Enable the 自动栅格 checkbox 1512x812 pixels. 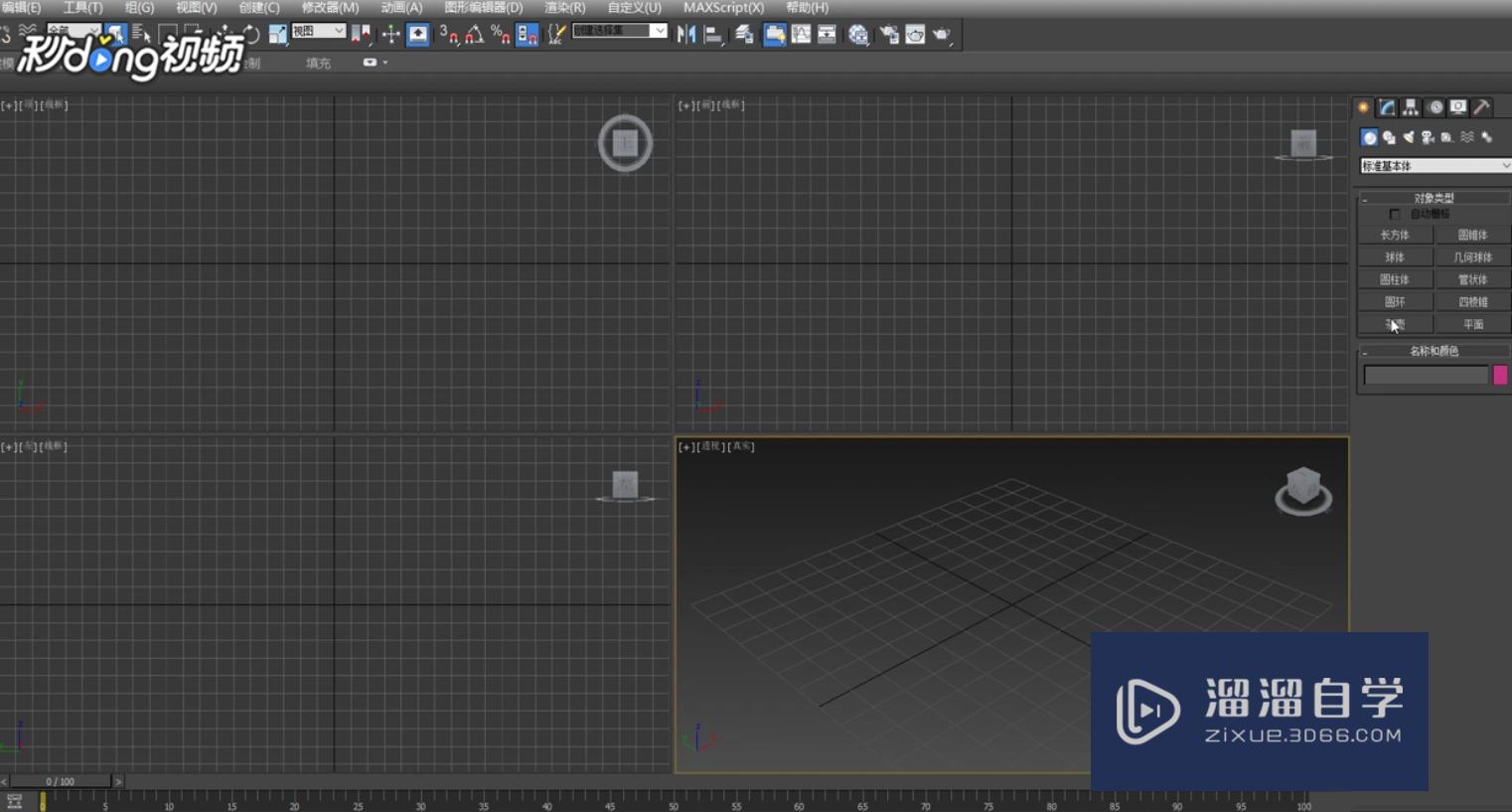click(1395, 215)
